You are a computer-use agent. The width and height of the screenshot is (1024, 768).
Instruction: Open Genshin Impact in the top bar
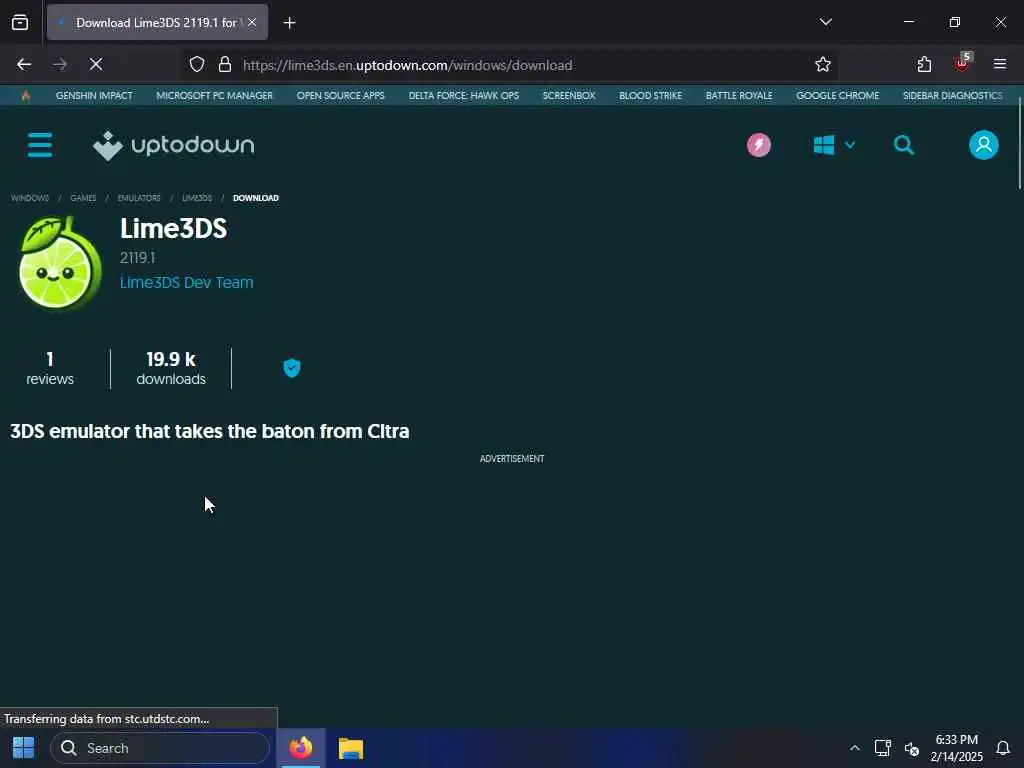click(94, 95)
